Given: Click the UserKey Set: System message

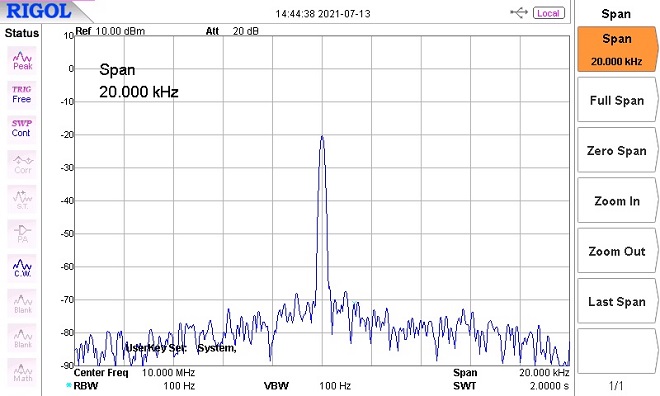Looking at the screenshot, I should [x=181, y=348].
